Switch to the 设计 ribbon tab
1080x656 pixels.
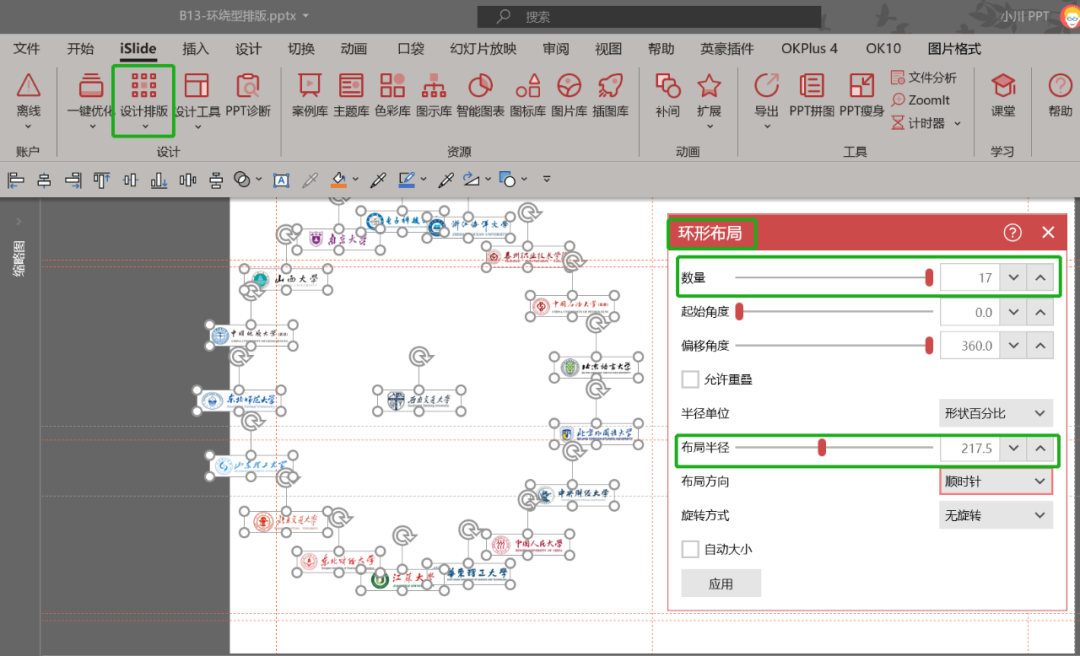(x=248, y=48)
